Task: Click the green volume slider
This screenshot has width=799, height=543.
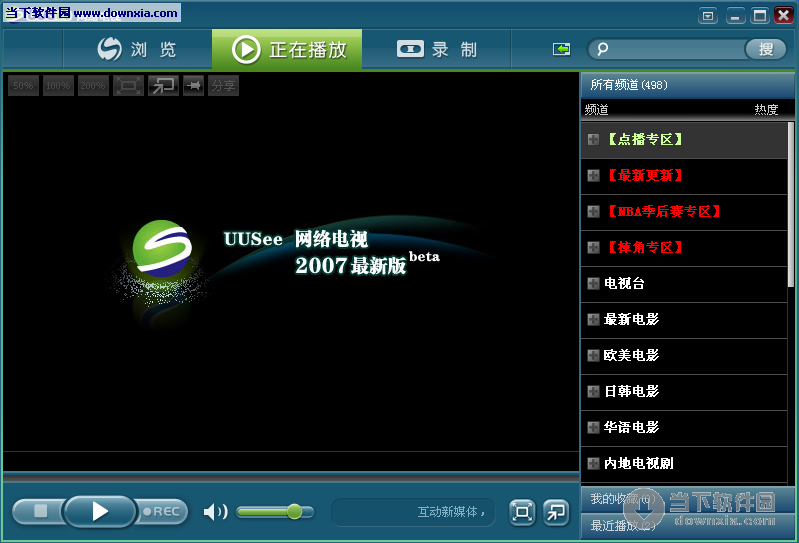Action: (x=273, y=512)
